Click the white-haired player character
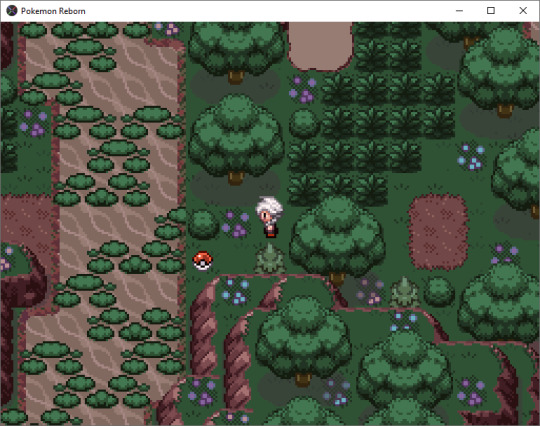The height and width of the screenshot is (426, 540). 269,217
